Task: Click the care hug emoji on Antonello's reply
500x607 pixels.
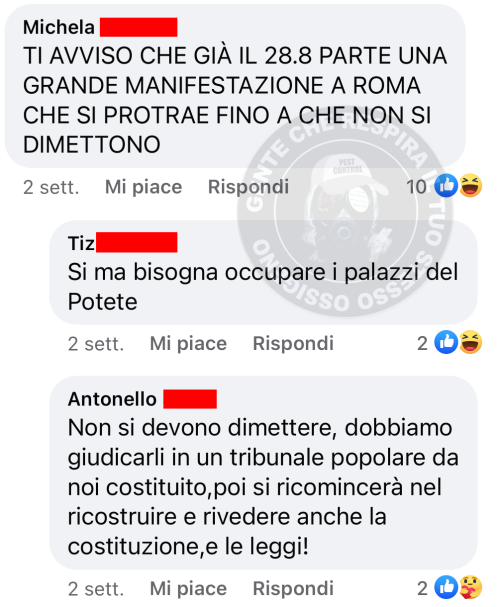Action: click(471, 587)
